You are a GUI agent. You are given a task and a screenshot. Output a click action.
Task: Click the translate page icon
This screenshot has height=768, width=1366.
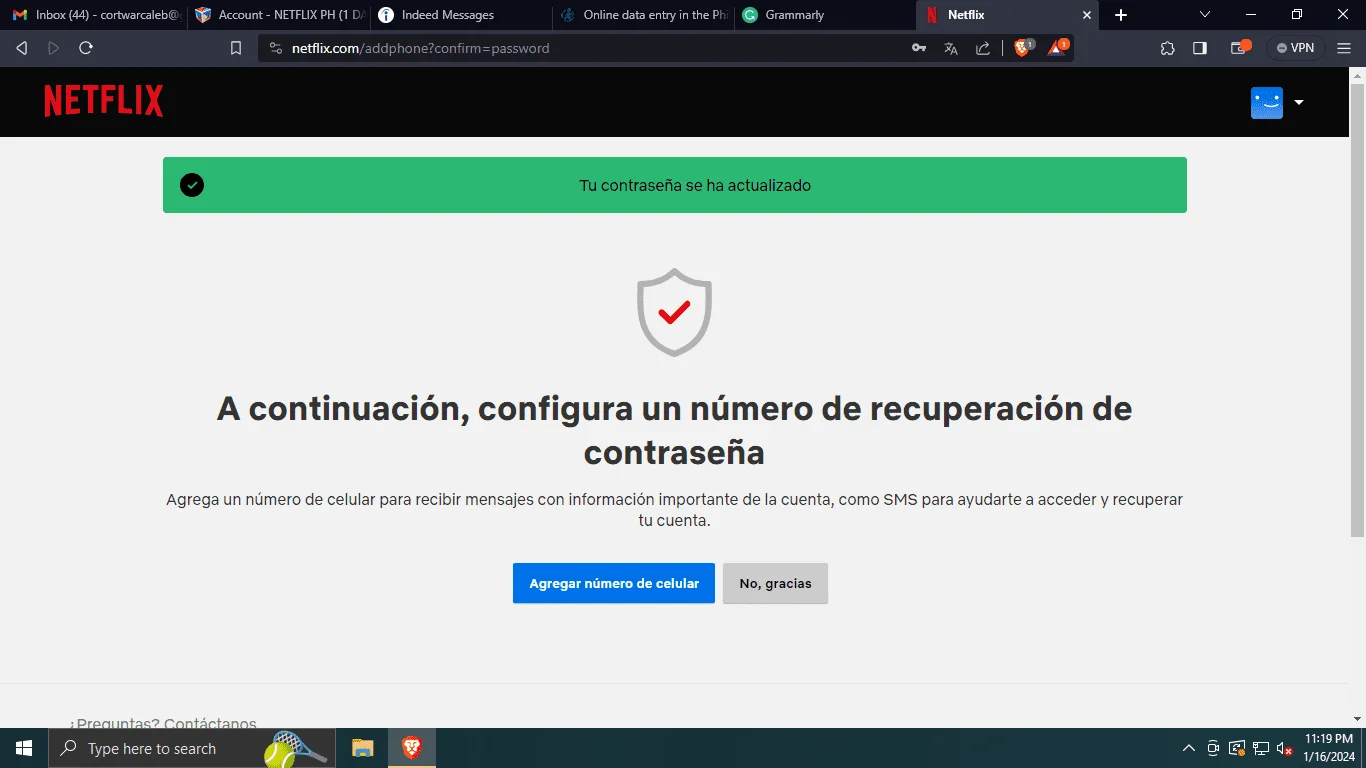(x=951, y=48)
